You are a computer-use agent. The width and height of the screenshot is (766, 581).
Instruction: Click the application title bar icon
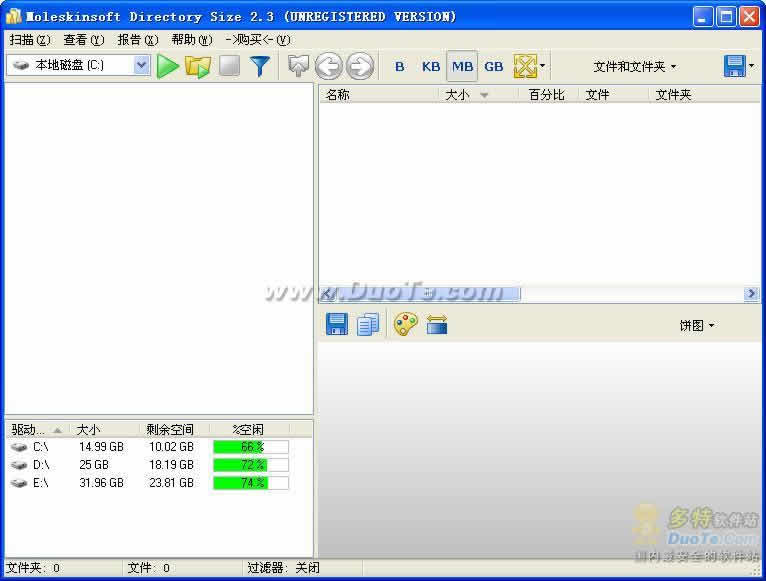(13, 16)
